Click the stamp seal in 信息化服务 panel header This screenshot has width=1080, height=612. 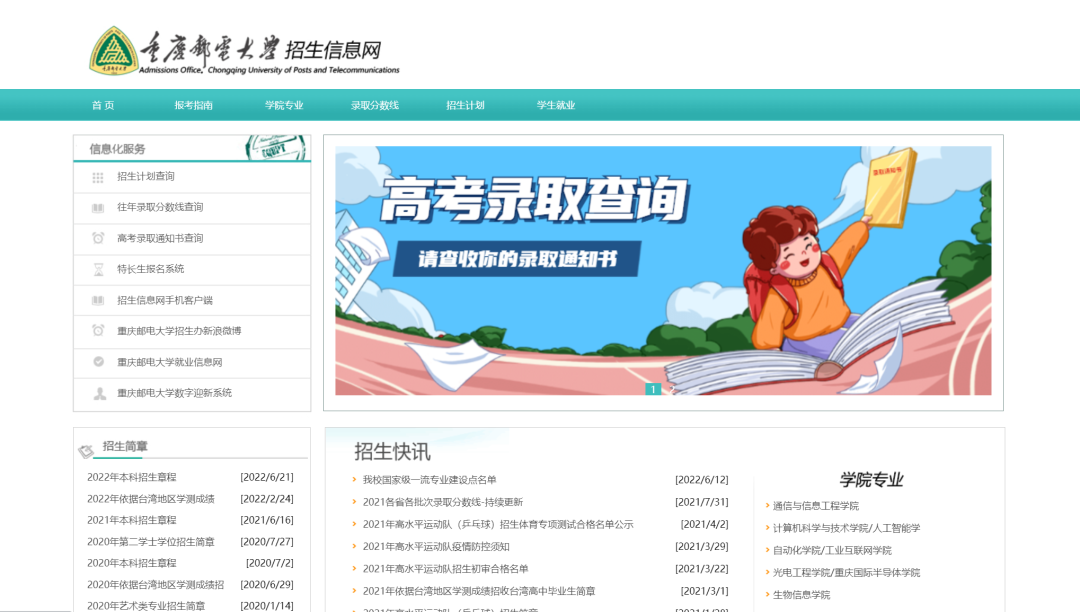[272, 148]
